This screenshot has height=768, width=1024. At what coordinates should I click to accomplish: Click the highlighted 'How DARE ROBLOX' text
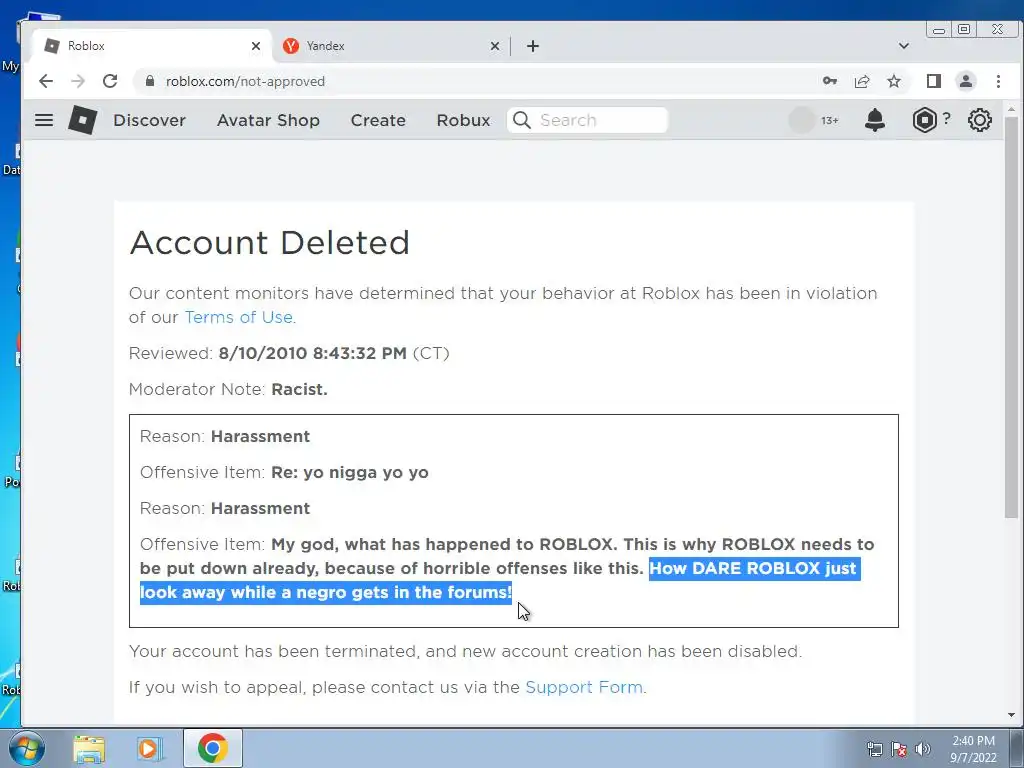pos(500,581)
